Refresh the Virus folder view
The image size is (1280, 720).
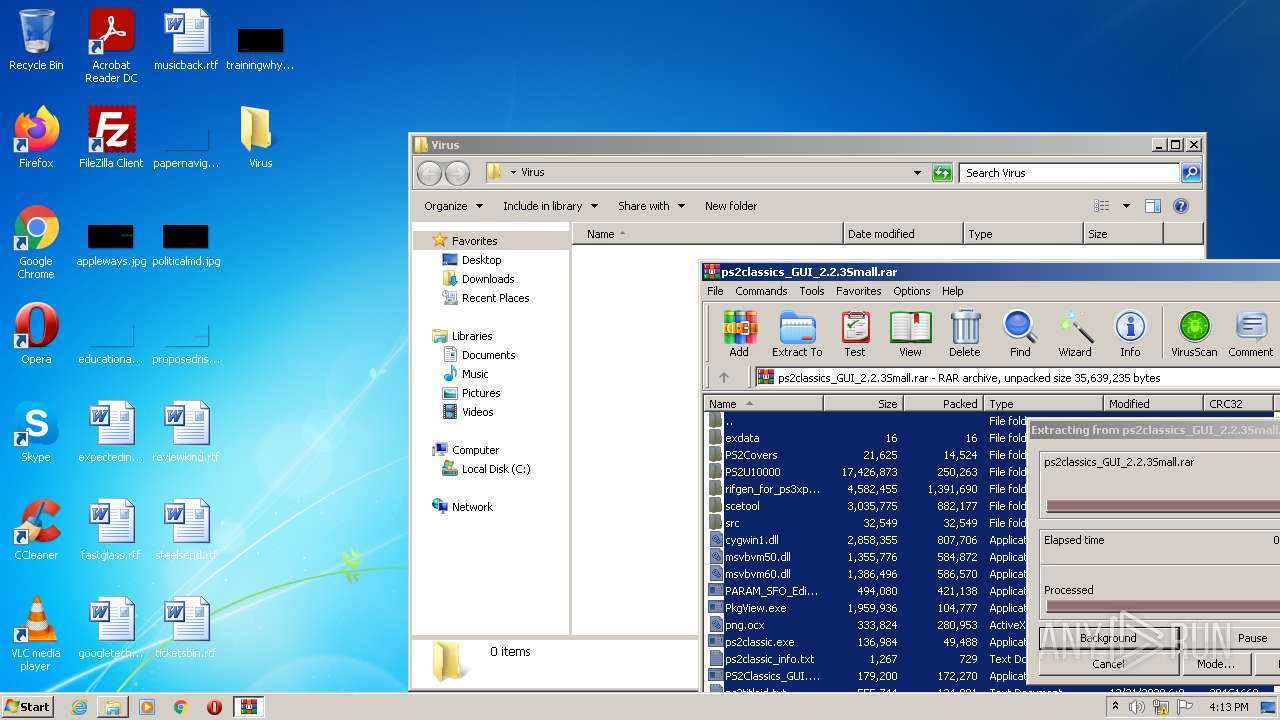pyautogui.click(x=942, y=173)
